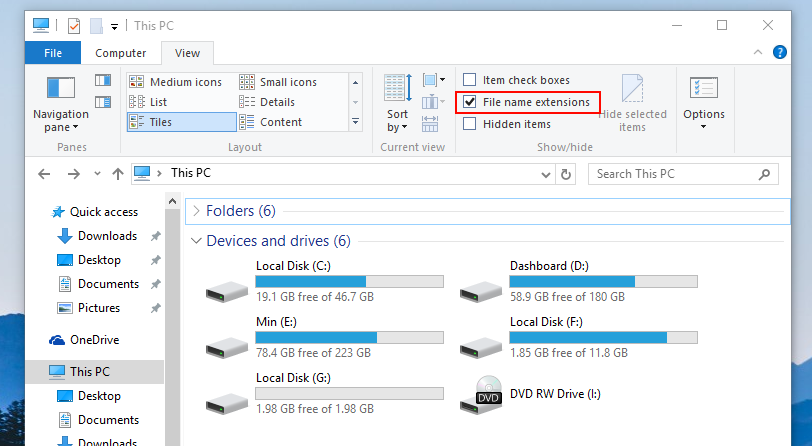Open the Navigation pane menu
The image size is (812, 446).
[x=61, y=104]
